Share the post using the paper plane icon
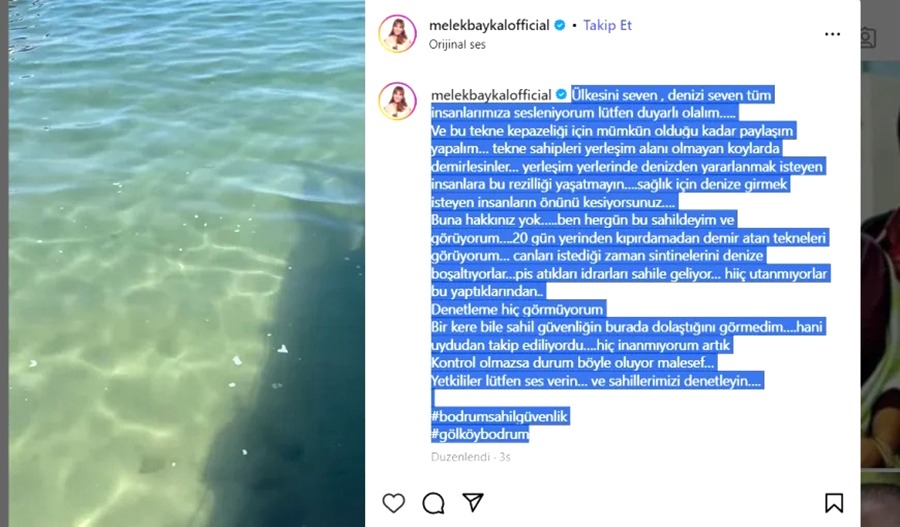This screenshot has height=527, width=900. (473, 502)
